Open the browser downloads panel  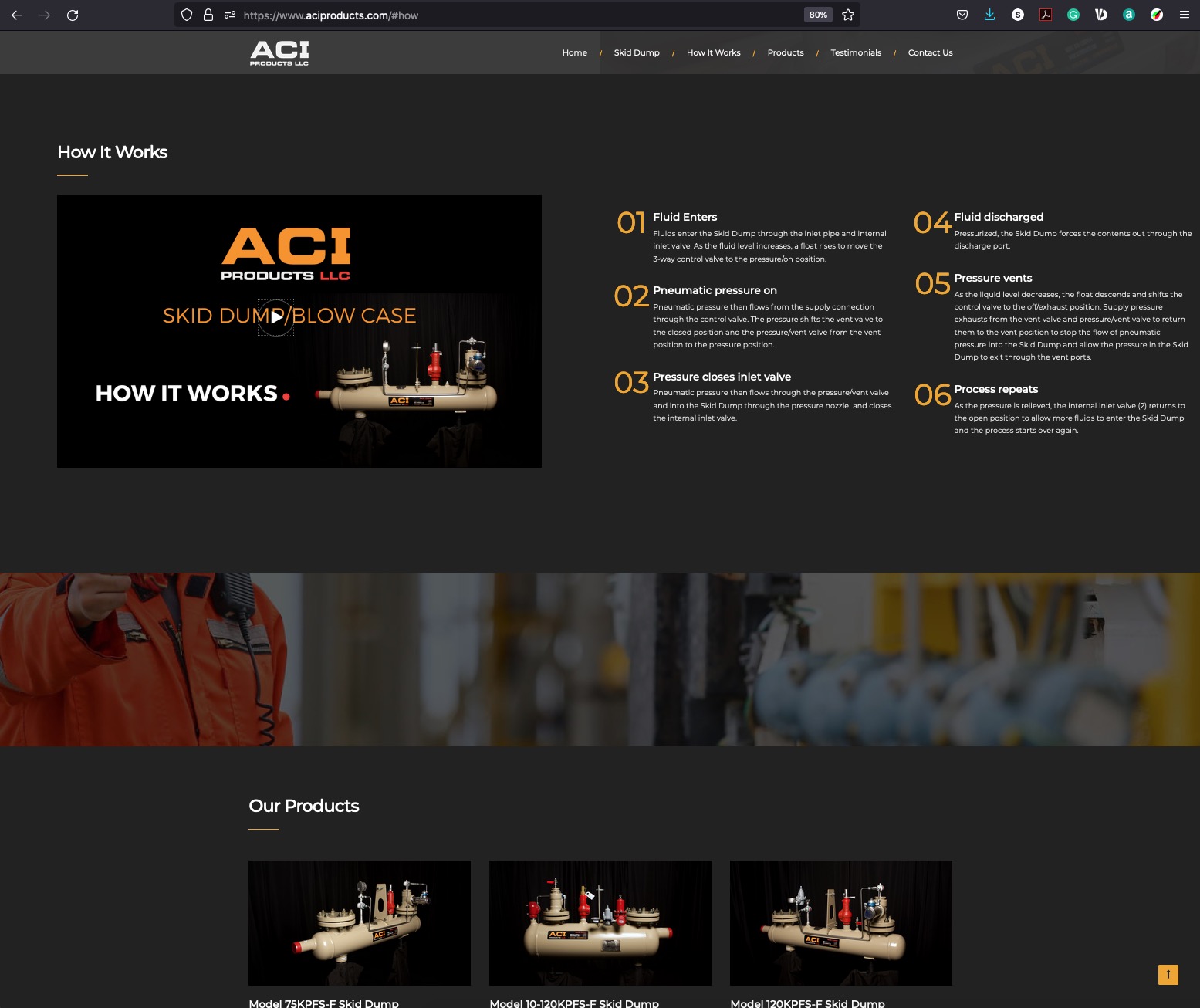[x=990, y=15]
